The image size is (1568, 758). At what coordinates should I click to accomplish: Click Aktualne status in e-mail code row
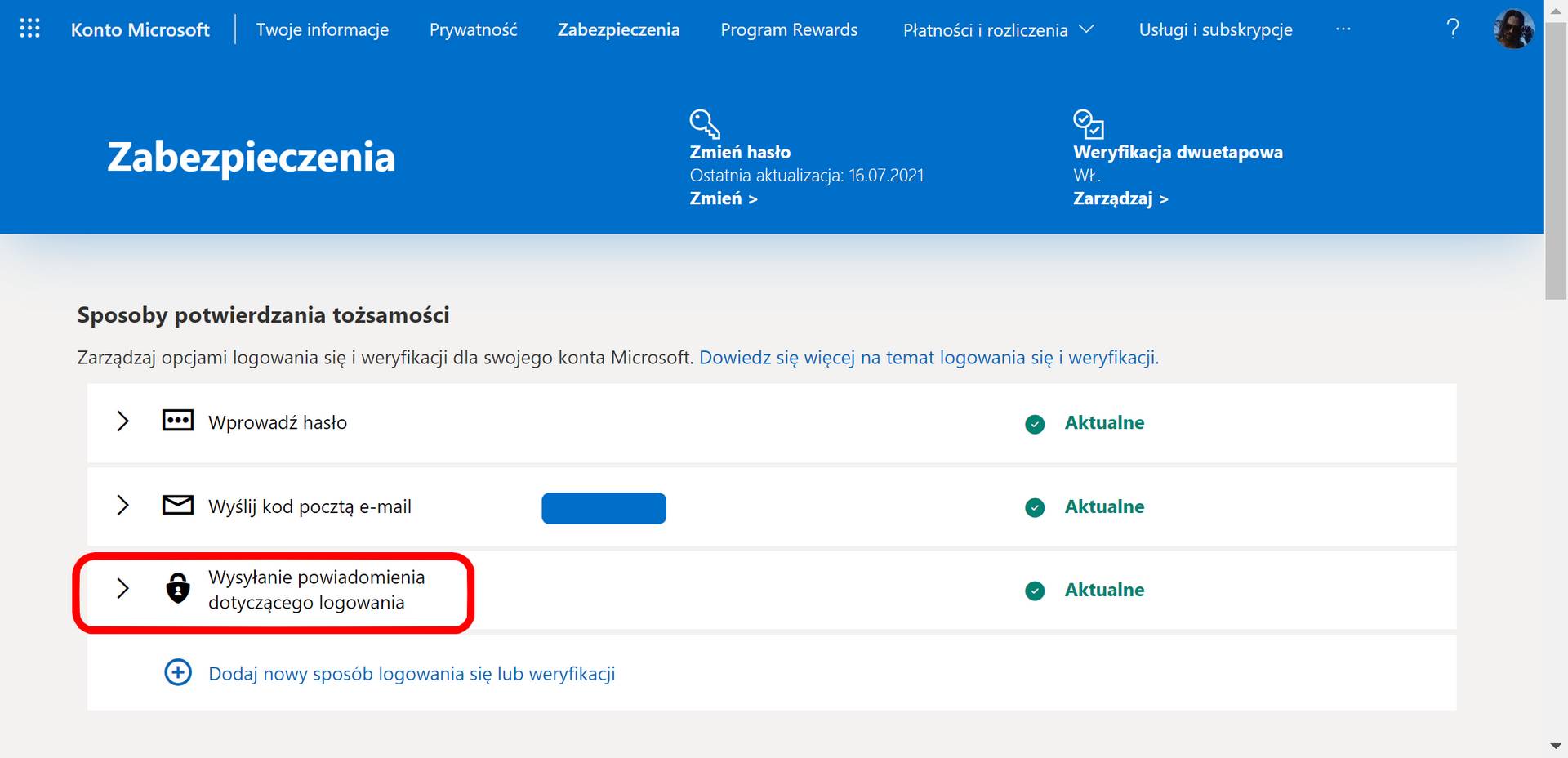point(1104,506)
